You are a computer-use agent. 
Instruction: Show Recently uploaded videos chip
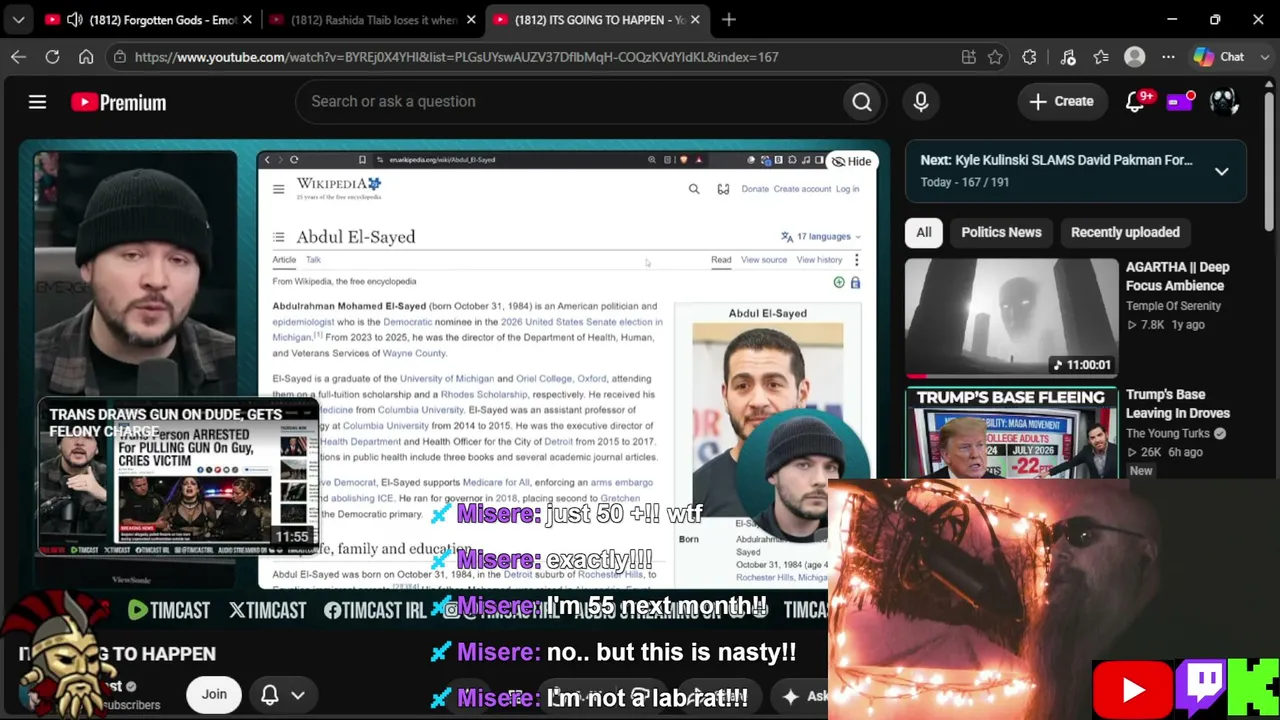tap(1125, 232)
